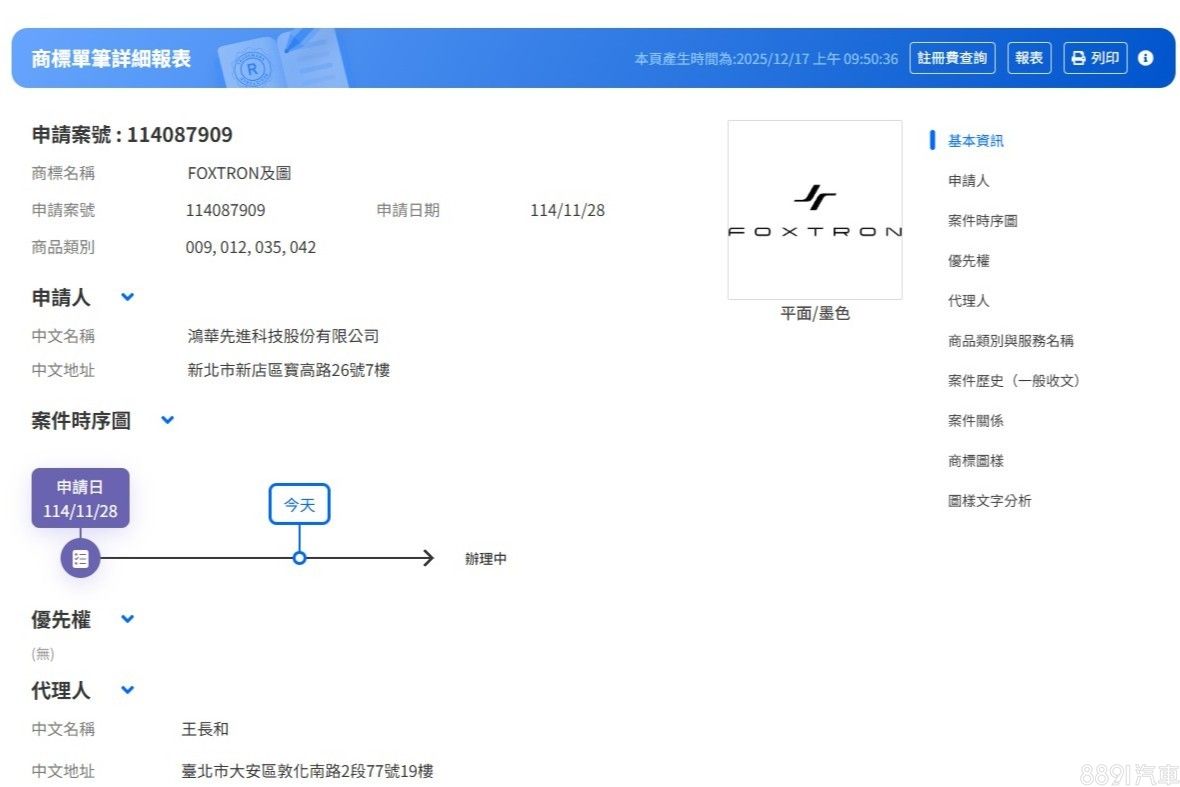The height and width of the screenshot is (787, 1180).
Task: Jump to 申請人 in side navigation
Action: point(968,181)
